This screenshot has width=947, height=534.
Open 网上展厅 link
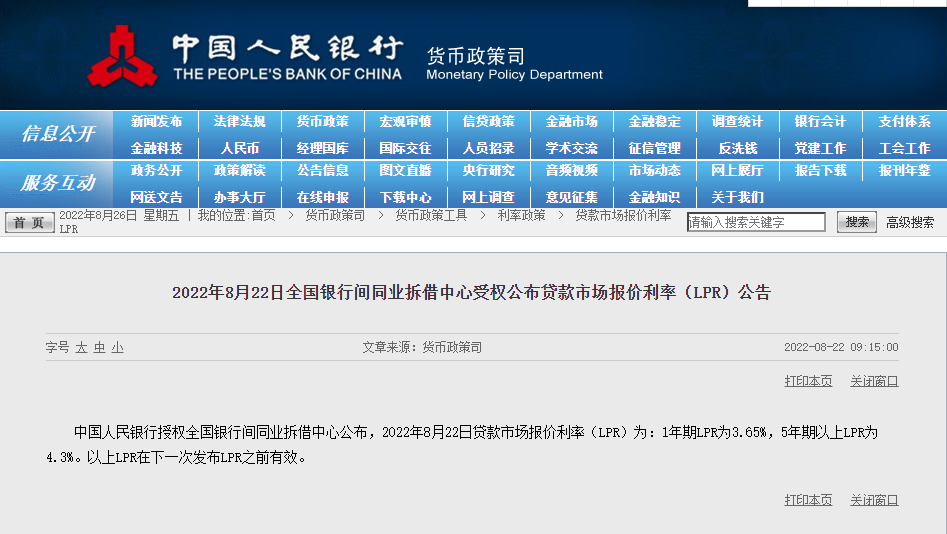737,170
